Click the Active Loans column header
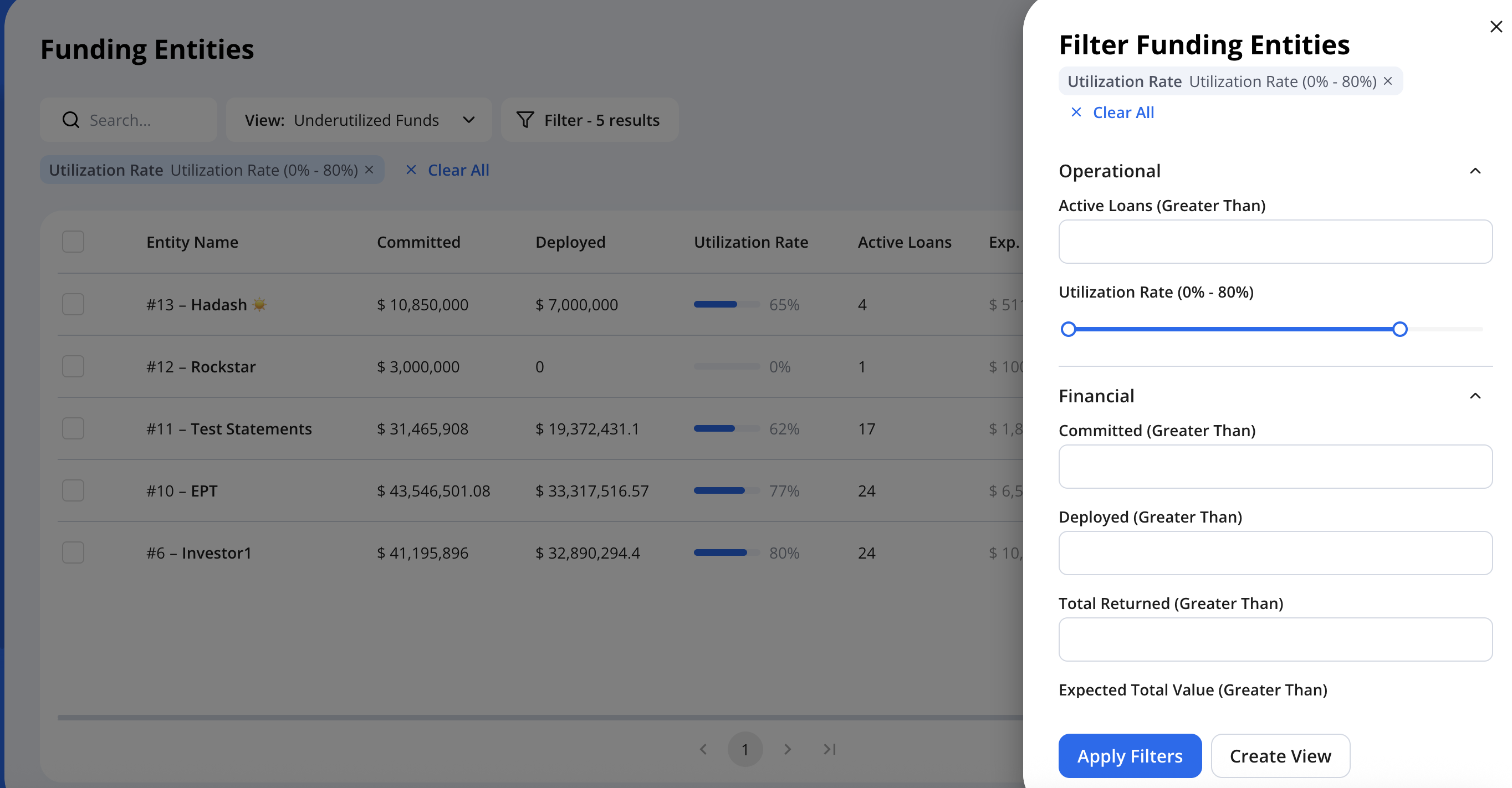The width and height of the screenshot is (1512, 788). click(905, 242)
